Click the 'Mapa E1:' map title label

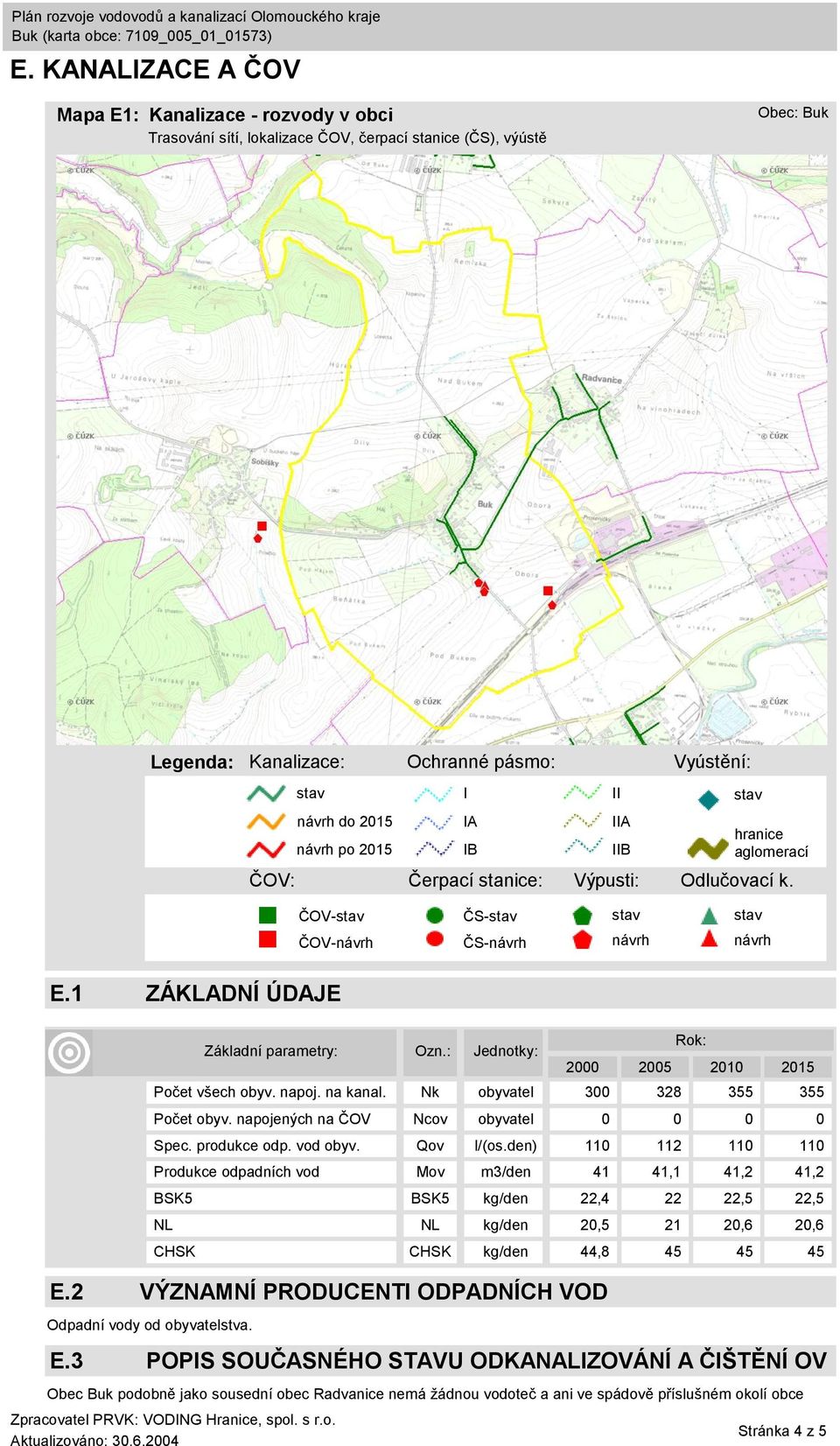point(97,115)
